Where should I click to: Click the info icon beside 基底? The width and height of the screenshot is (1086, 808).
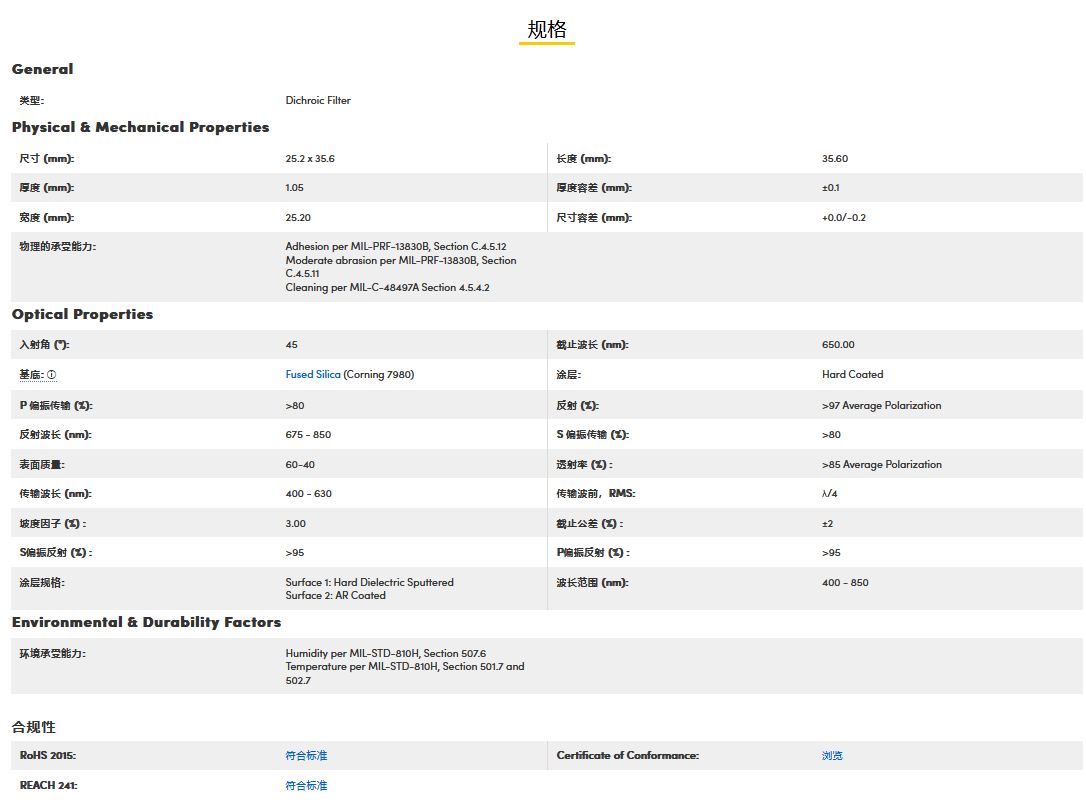(x=52, y=375)
